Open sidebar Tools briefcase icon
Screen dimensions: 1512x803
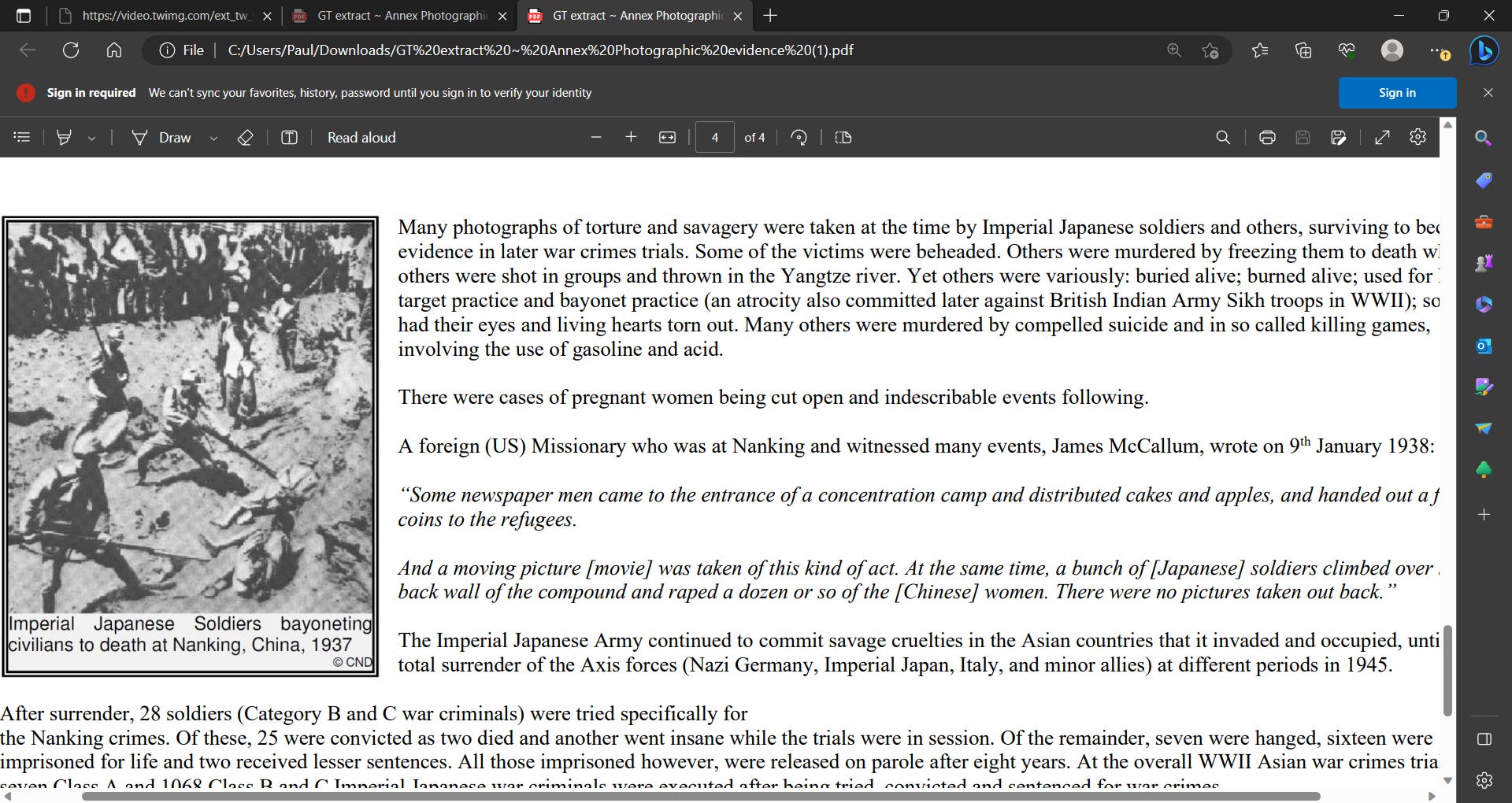(1484, 222)
